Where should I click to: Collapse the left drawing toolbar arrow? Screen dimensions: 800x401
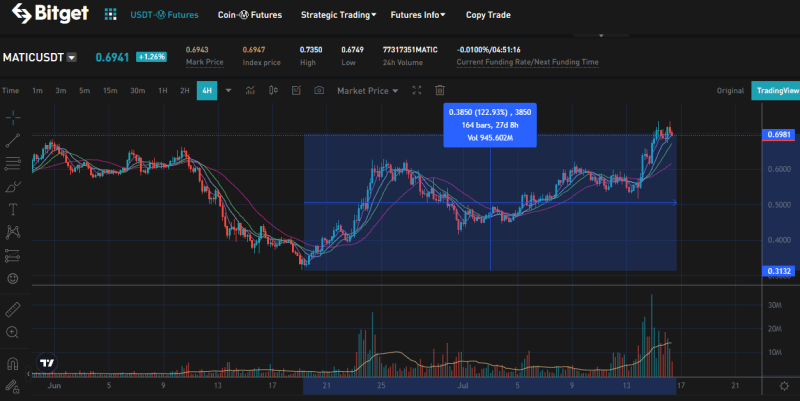(x=29, y=374)
